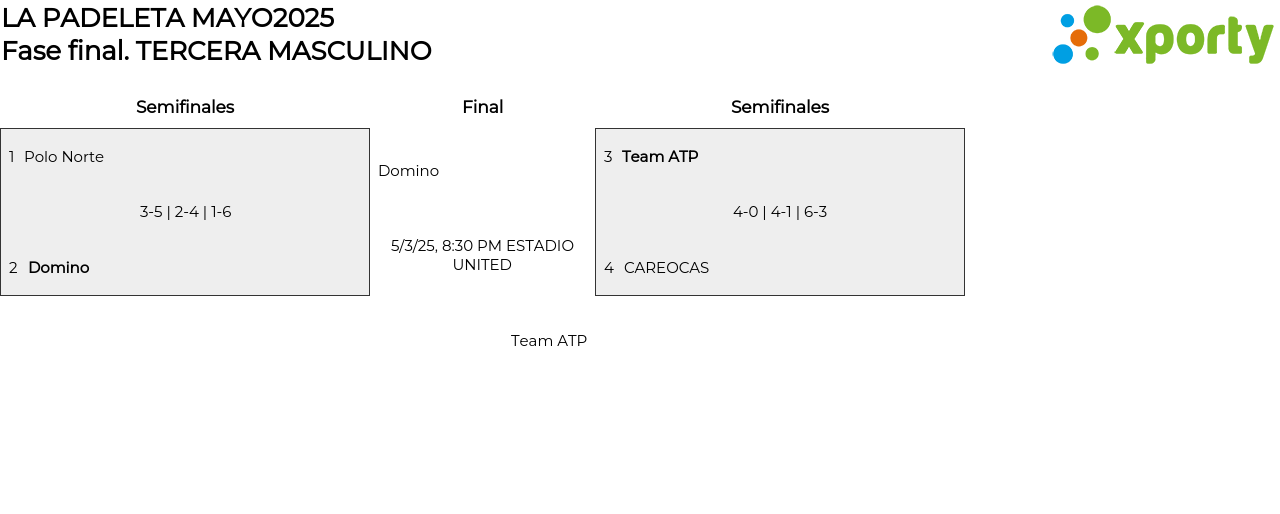Click the Semifinales heading above Polo Norte match

[x=185, y=107]
